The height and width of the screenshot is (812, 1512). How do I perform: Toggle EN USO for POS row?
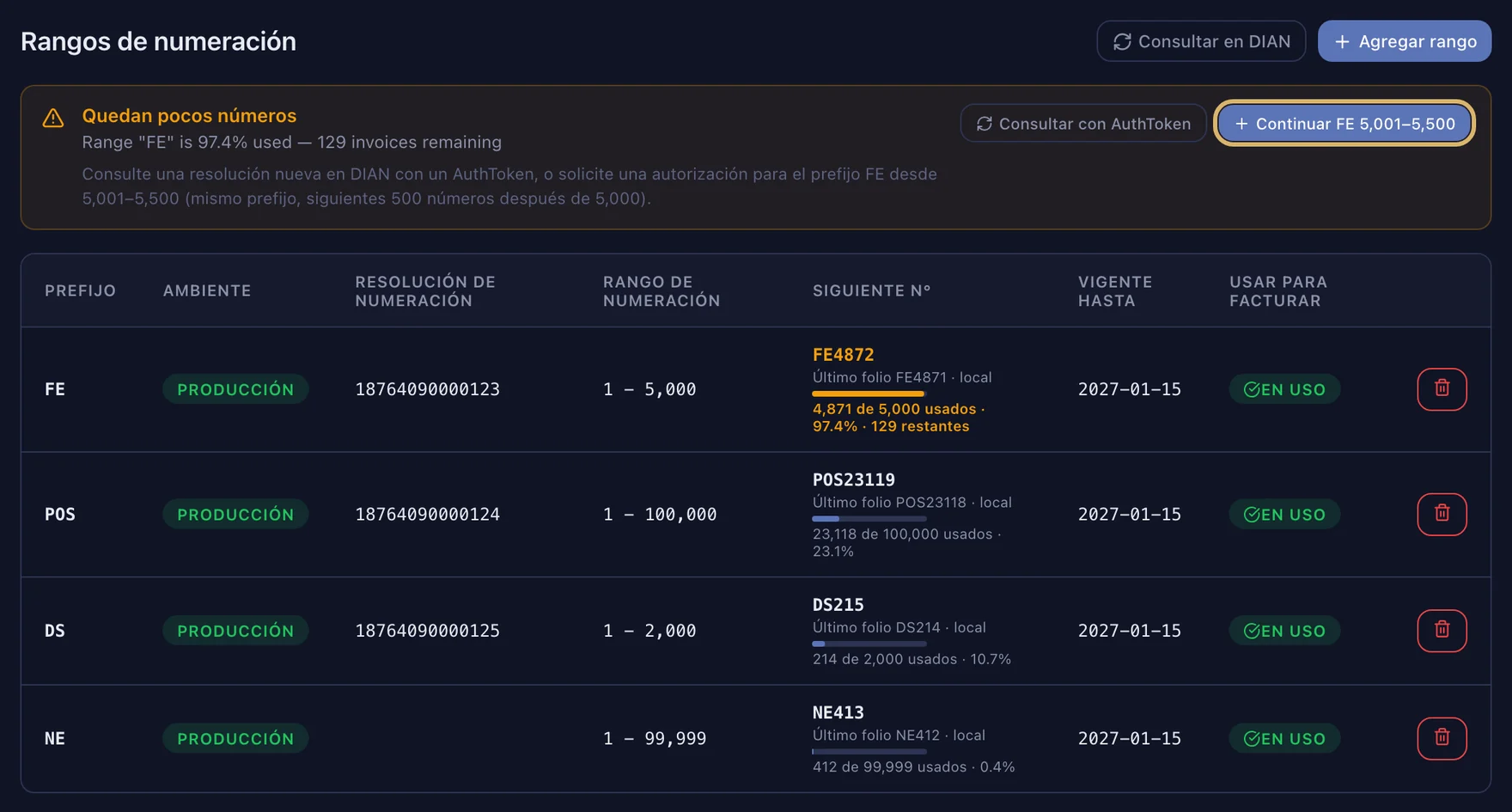pos(1284,514)
